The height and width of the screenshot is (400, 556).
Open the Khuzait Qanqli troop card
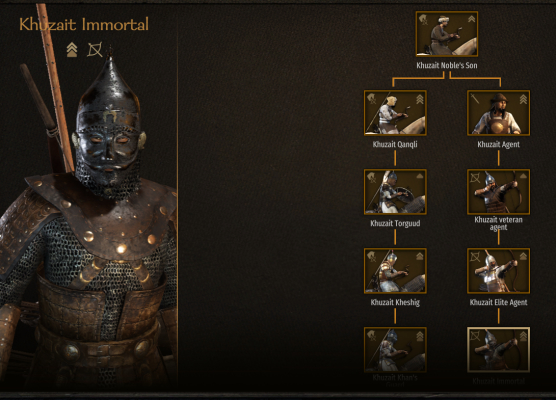(x=395, y=113)
